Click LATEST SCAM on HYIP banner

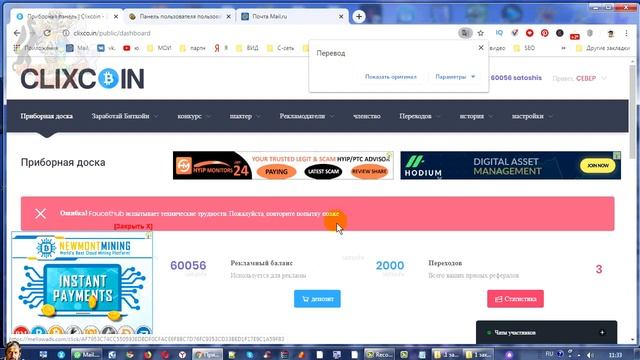pyautogui.click(x=323, y=172)
